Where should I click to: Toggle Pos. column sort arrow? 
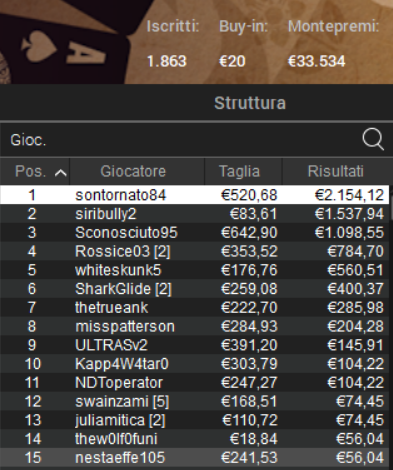(x=60, y=173)
